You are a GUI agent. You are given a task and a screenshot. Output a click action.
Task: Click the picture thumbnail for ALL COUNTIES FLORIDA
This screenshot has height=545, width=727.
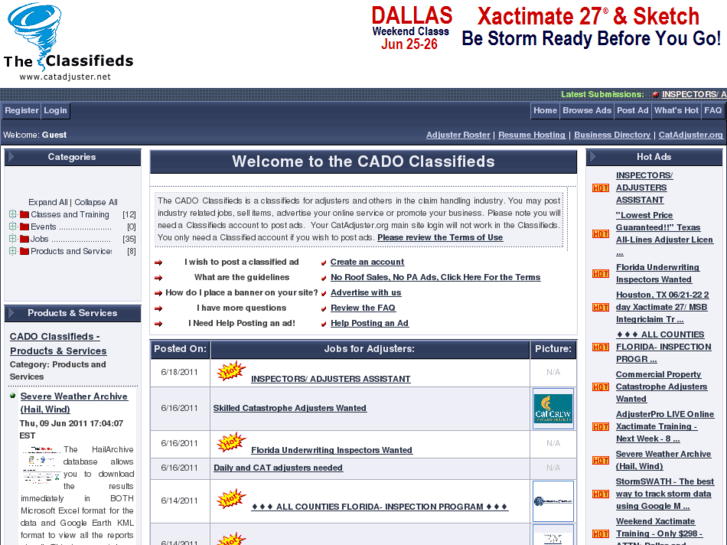click(x=553, y=501)
